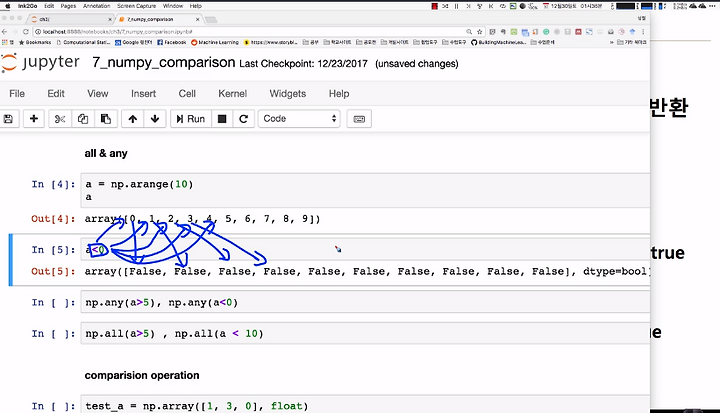Open the Kernel menu
Viewport: 720px width, 413px height.
232,94
